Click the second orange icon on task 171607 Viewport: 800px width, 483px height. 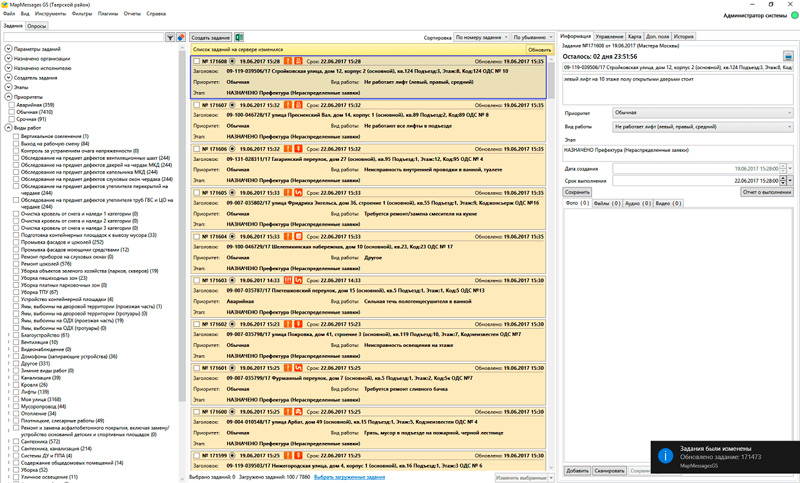[298, 105]
